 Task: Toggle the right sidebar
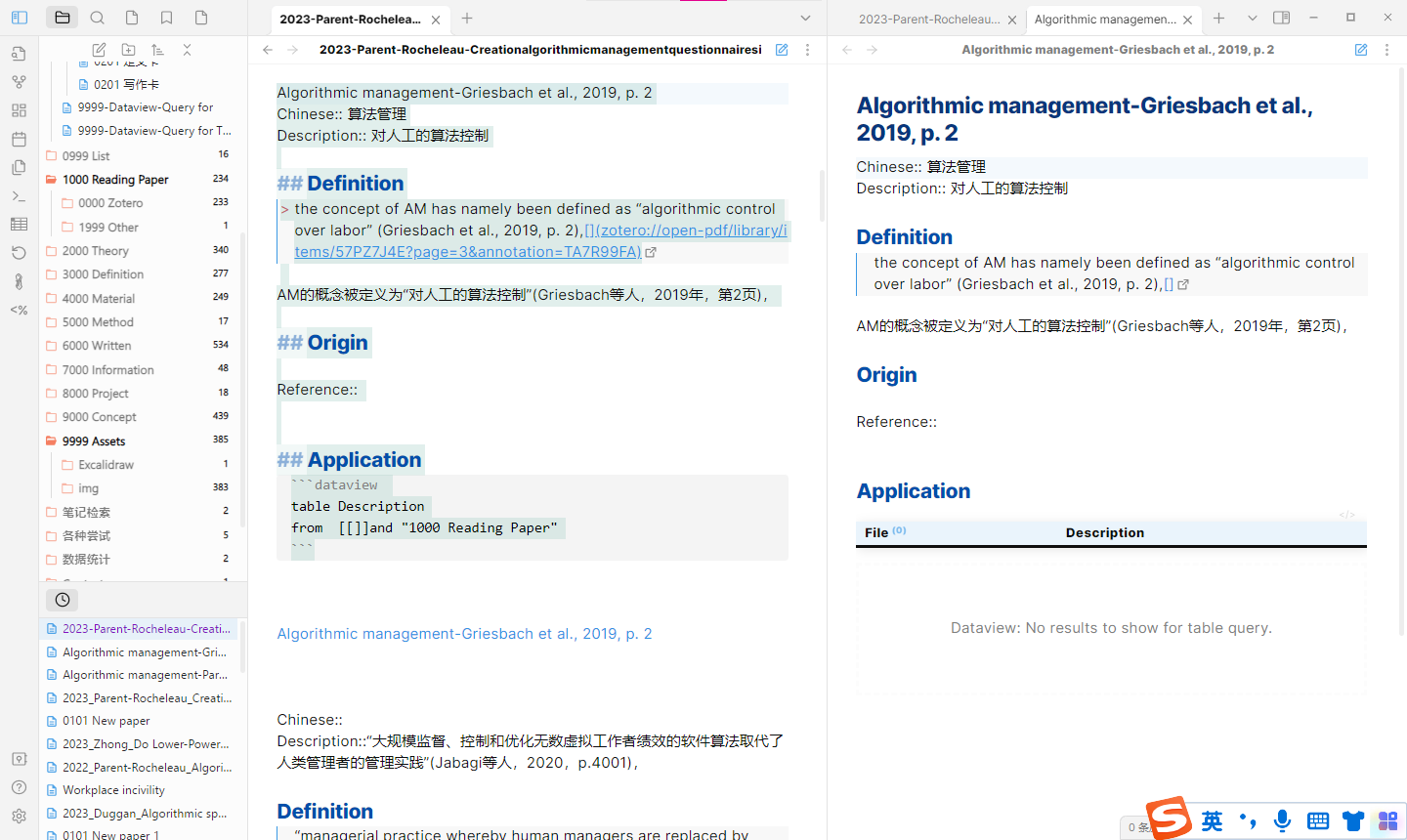[1282, 18]
